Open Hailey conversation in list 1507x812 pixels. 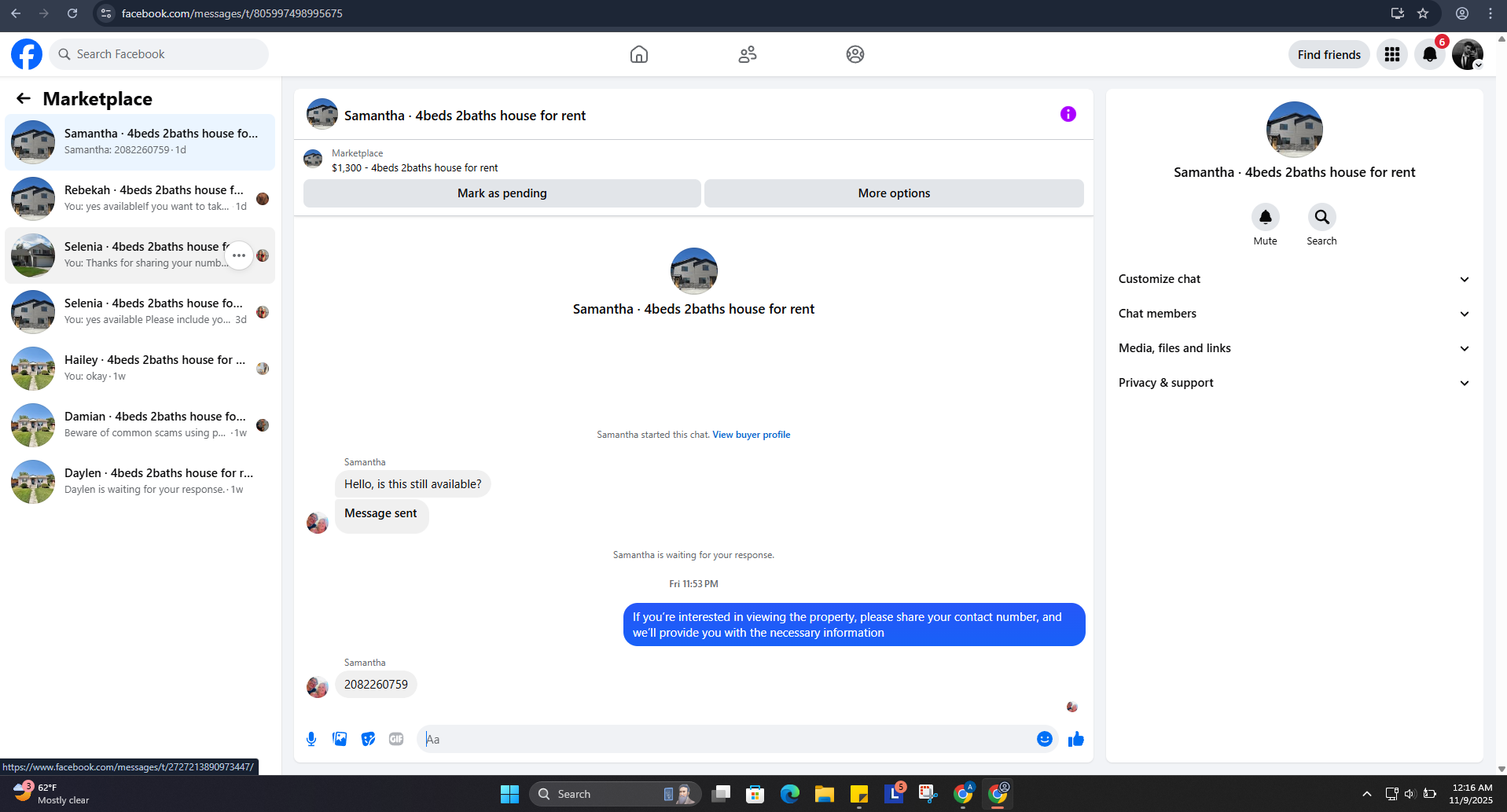pos(140,369)
